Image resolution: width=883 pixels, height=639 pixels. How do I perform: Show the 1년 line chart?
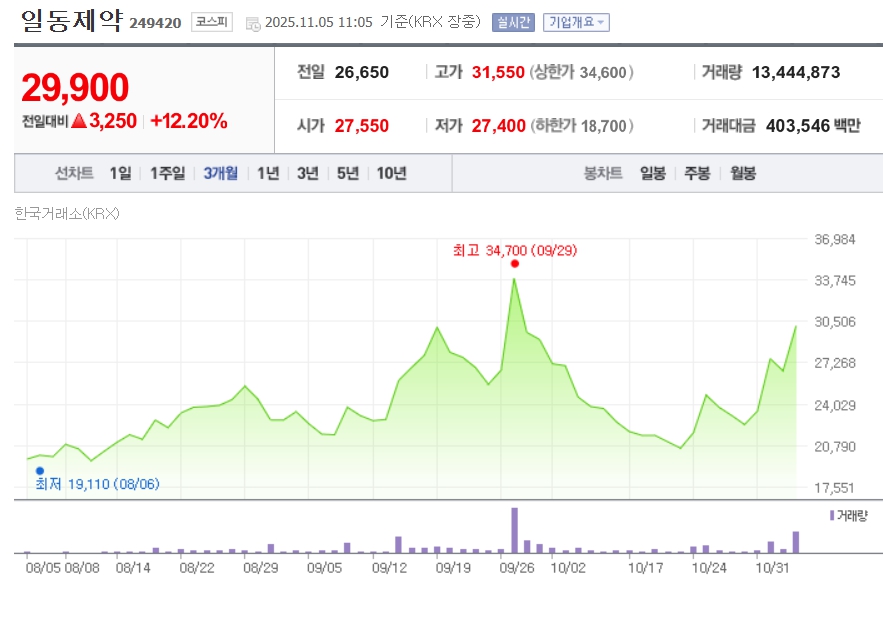(x=268, y=173)
